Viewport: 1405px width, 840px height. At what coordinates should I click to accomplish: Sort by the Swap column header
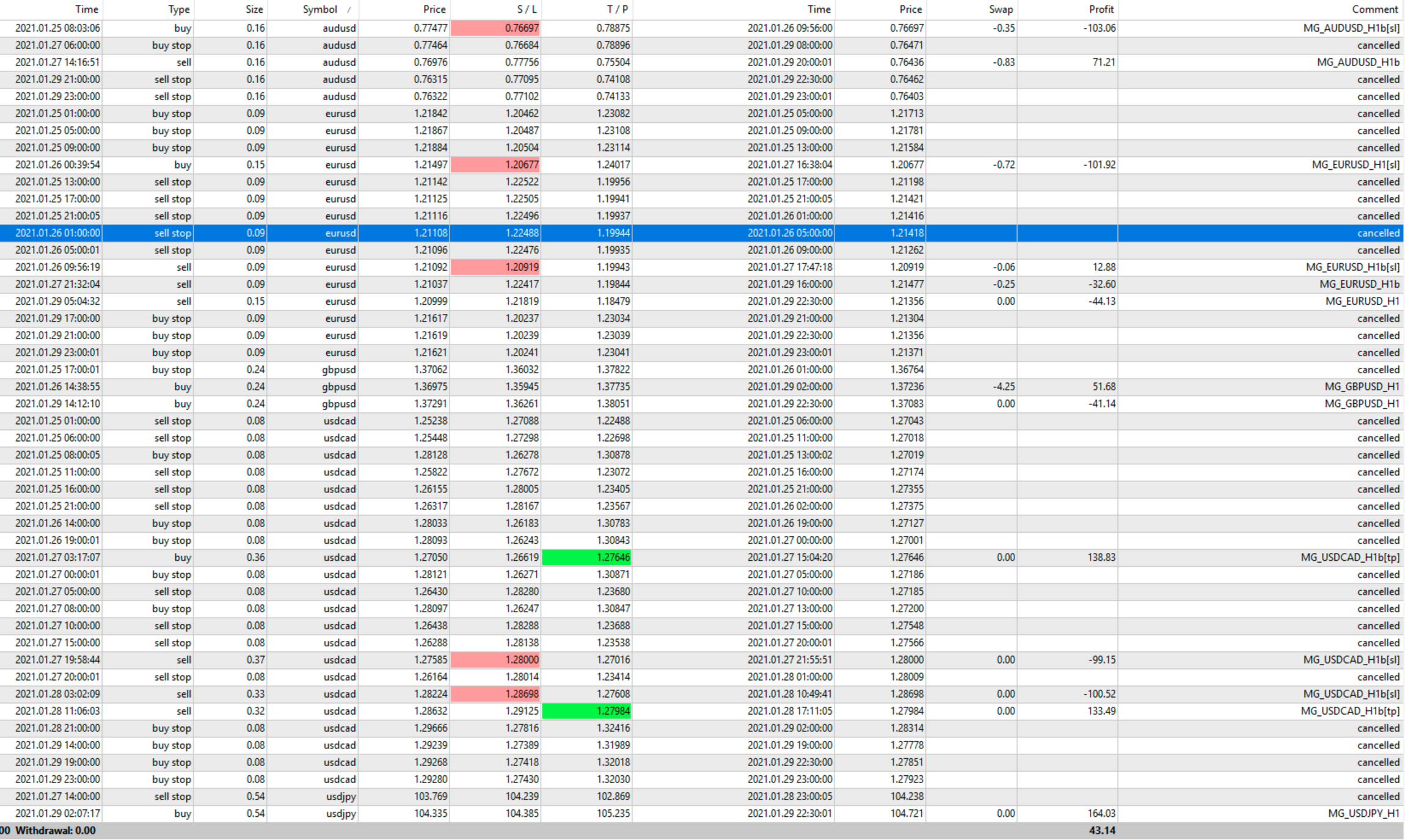click(x=1001, y=10)
